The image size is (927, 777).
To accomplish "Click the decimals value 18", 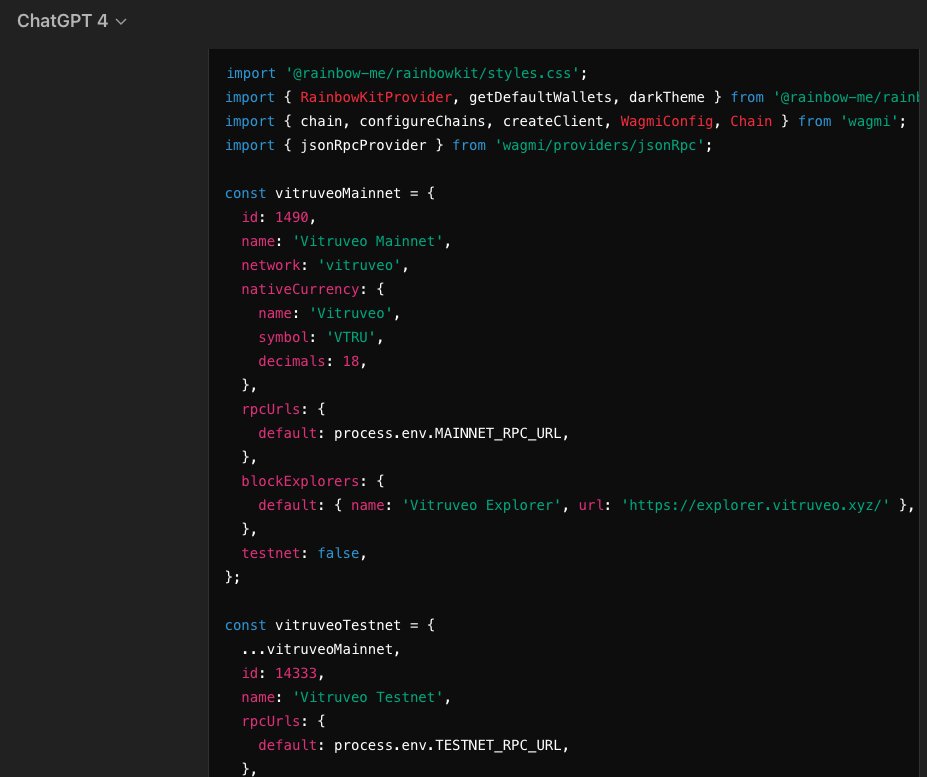I will coord(351,361).
